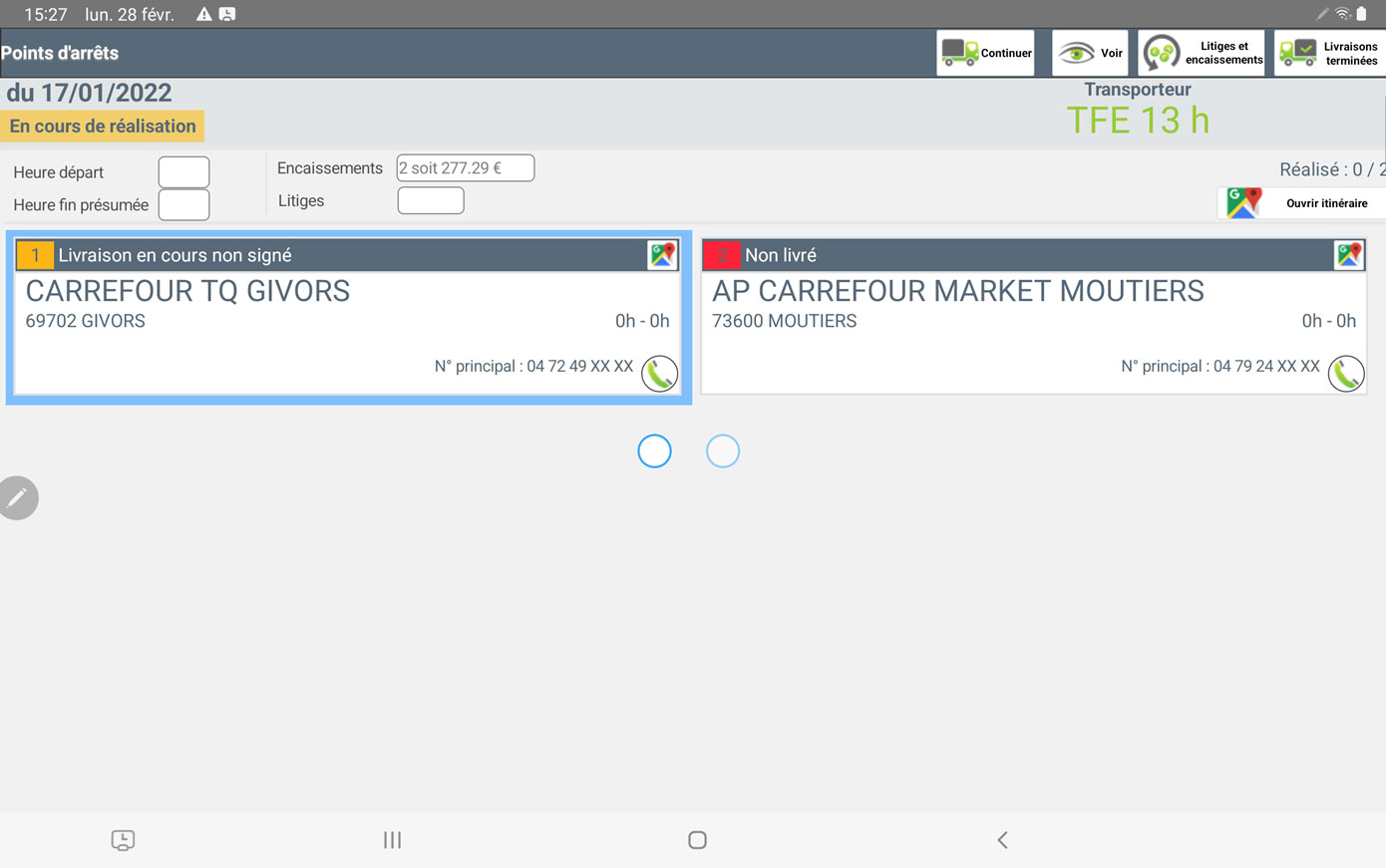Click 'Livraison en cours non signé' status
1386x868 pixels.
[174, 255]
